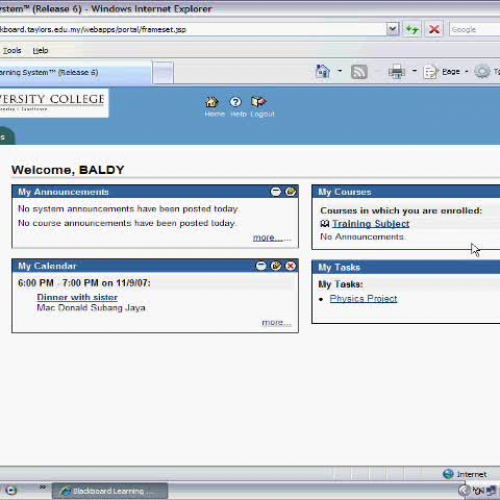
Task: Click the My Tasks module header
Action: [406, 267]
